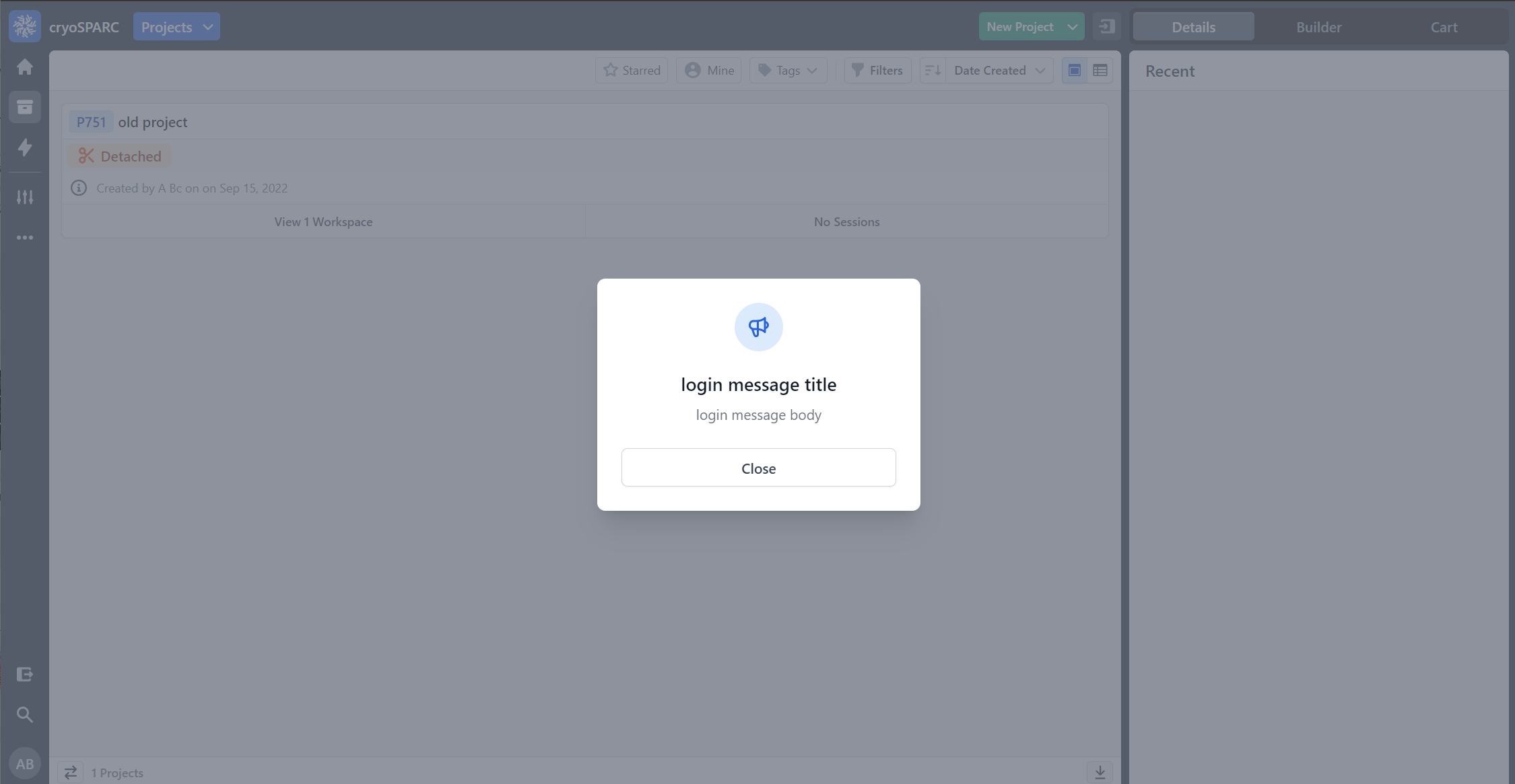
Task: Switch to the Builder tab
Action: pos(1318,27)
